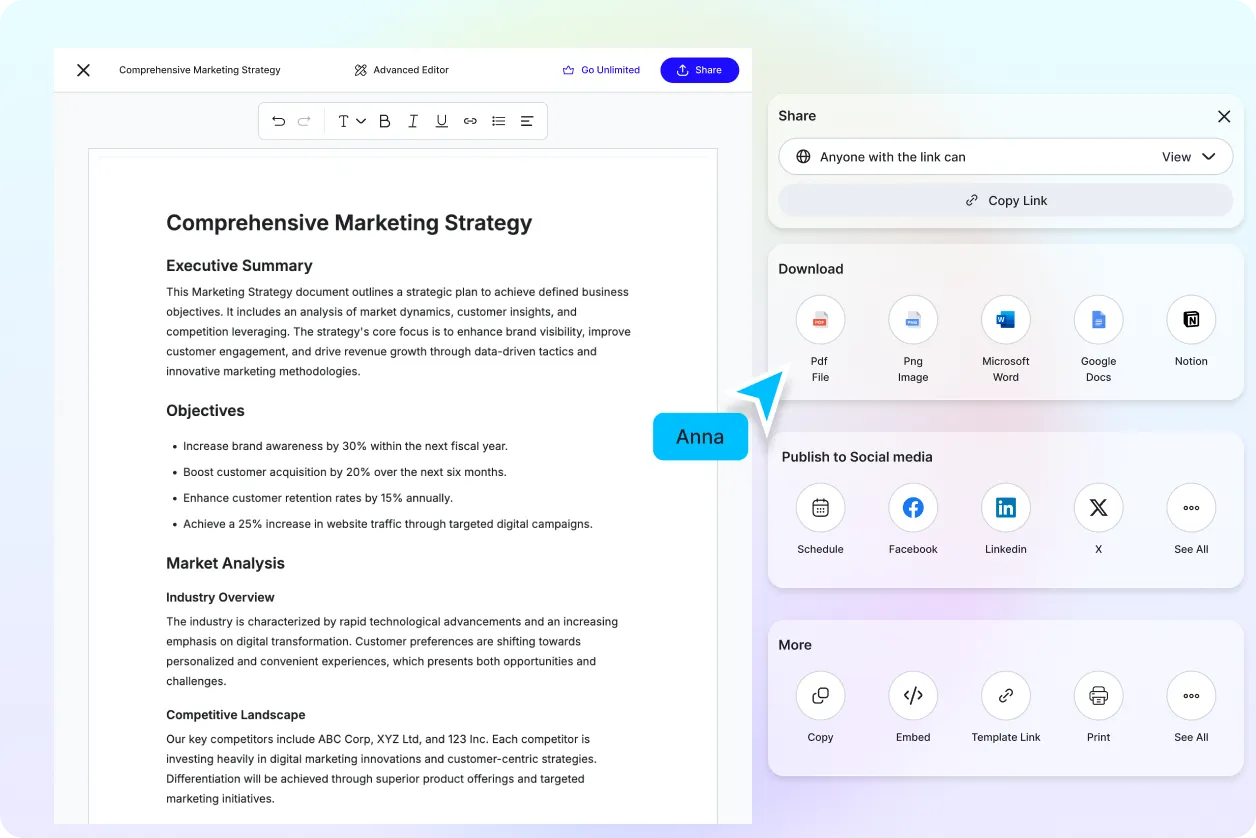
Task: Export the document as a Png Image
Action: coord(912,319)
